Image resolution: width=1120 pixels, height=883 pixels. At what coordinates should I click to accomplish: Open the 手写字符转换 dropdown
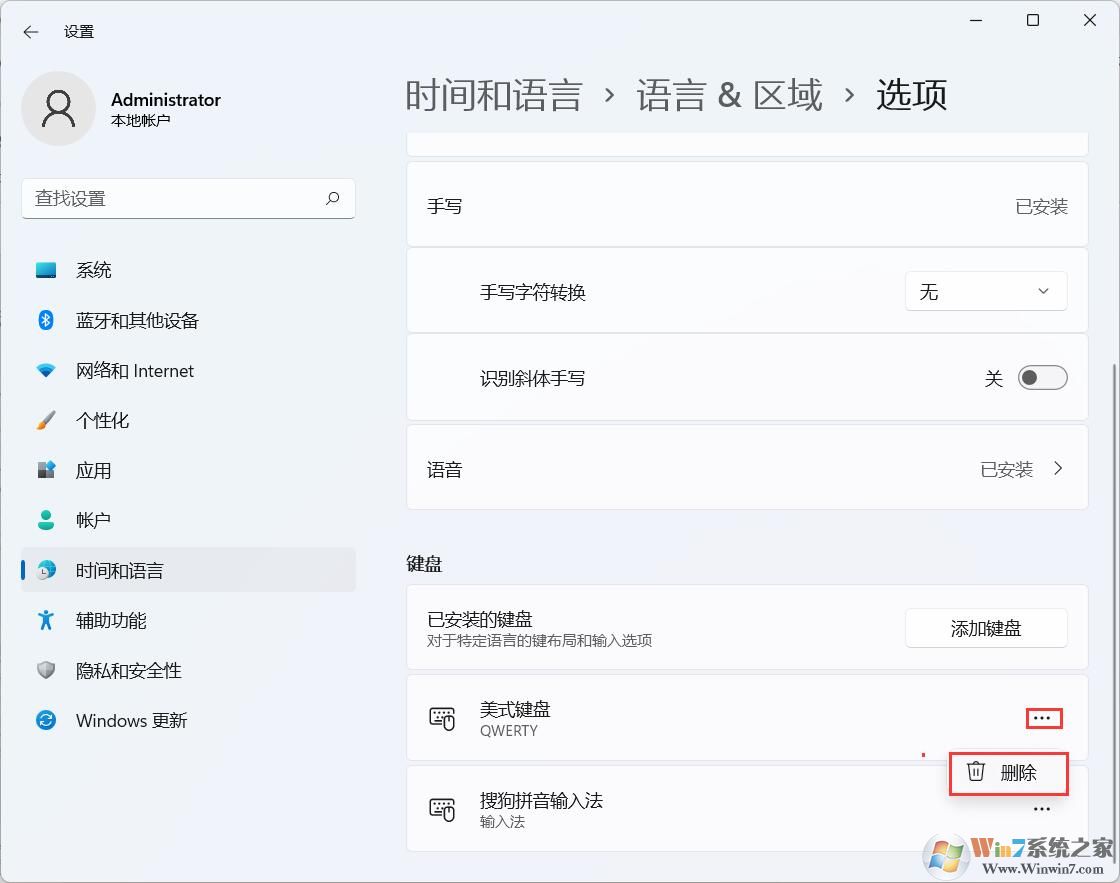pyautogui.click(x=986, y=291)
